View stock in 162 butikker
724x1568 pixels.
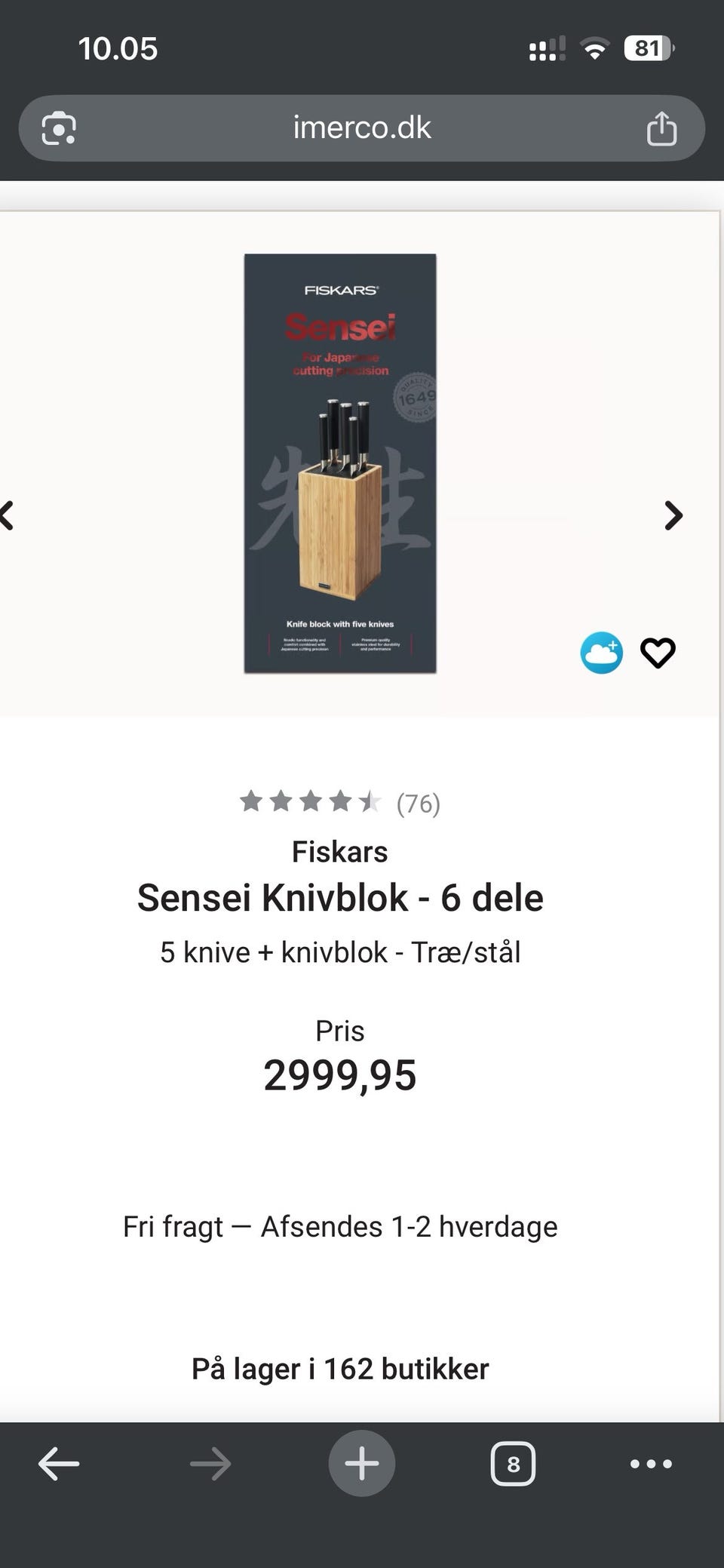340,1369
